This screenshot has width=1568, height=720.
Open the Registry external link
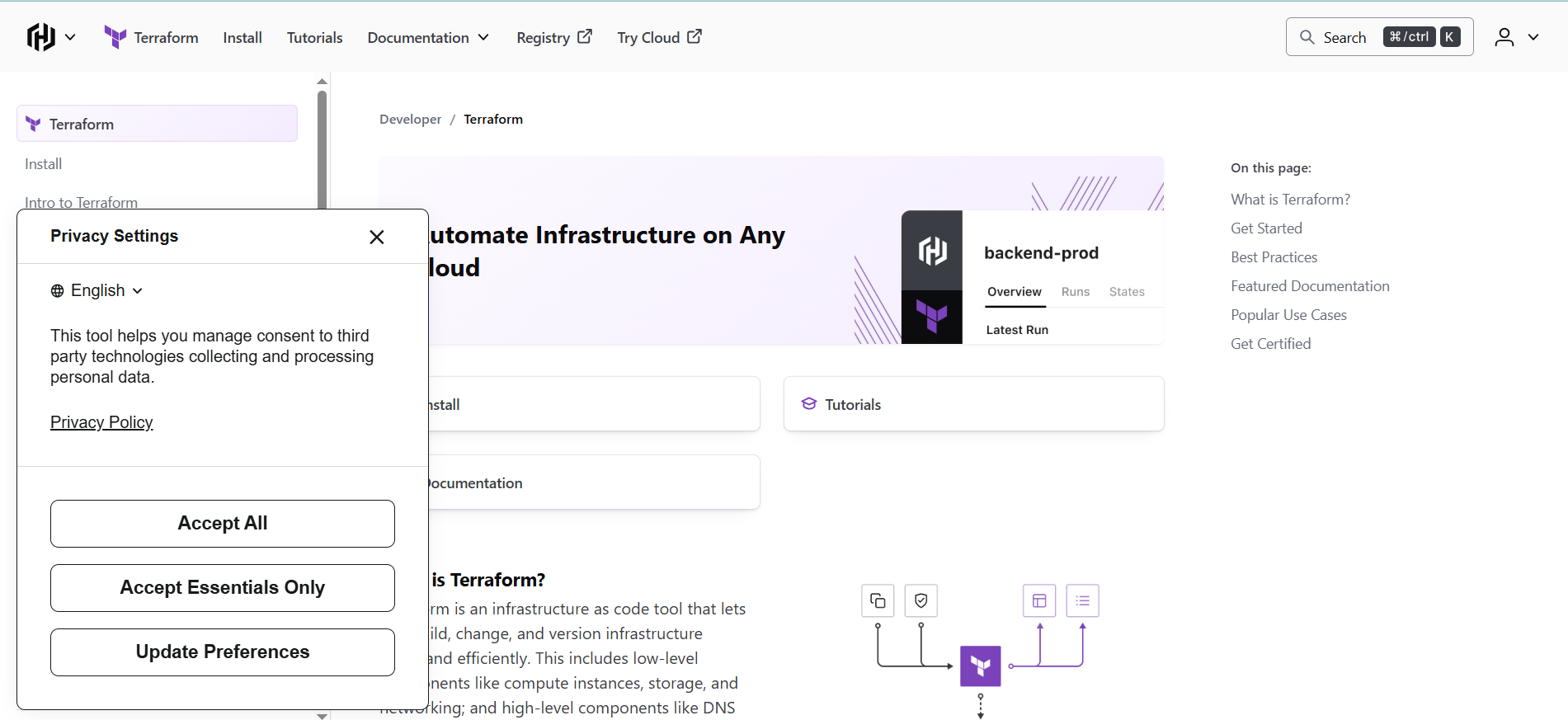coord(554,38)
